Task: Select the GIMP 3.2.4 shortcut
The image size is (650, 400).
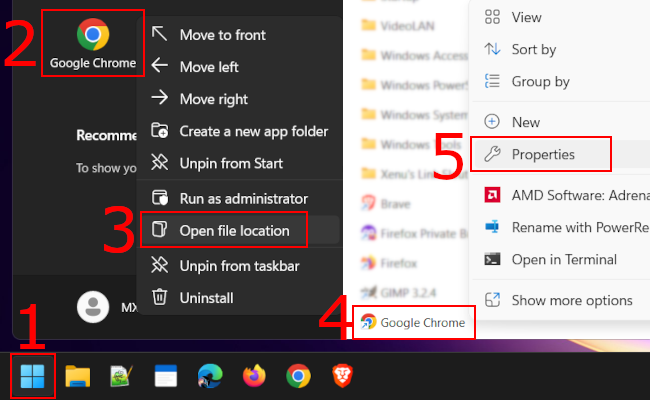Action: [398, 293]
